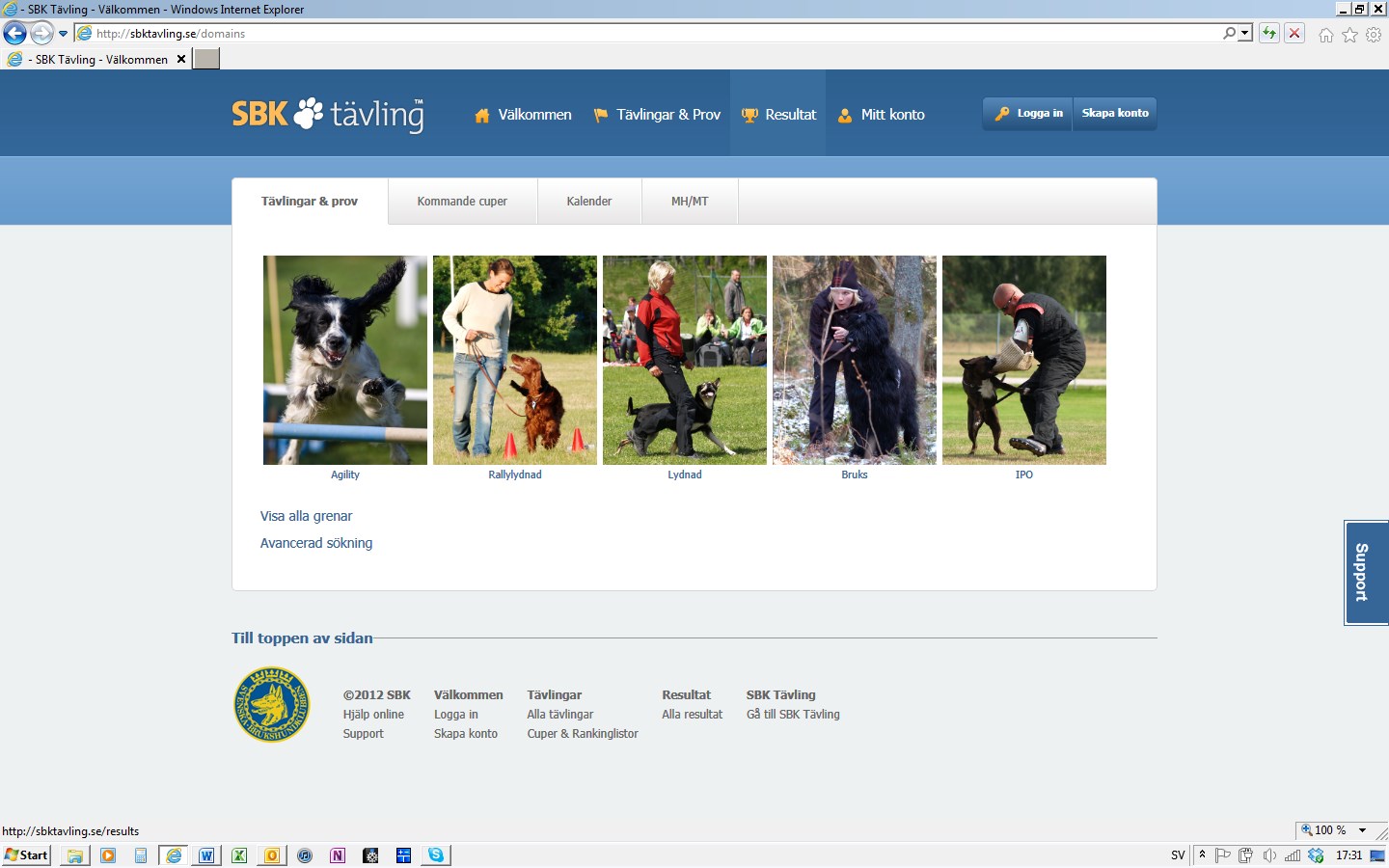Click the browser Back arrow button
This screenshot has height=868, width=1389.
point(14,34)
